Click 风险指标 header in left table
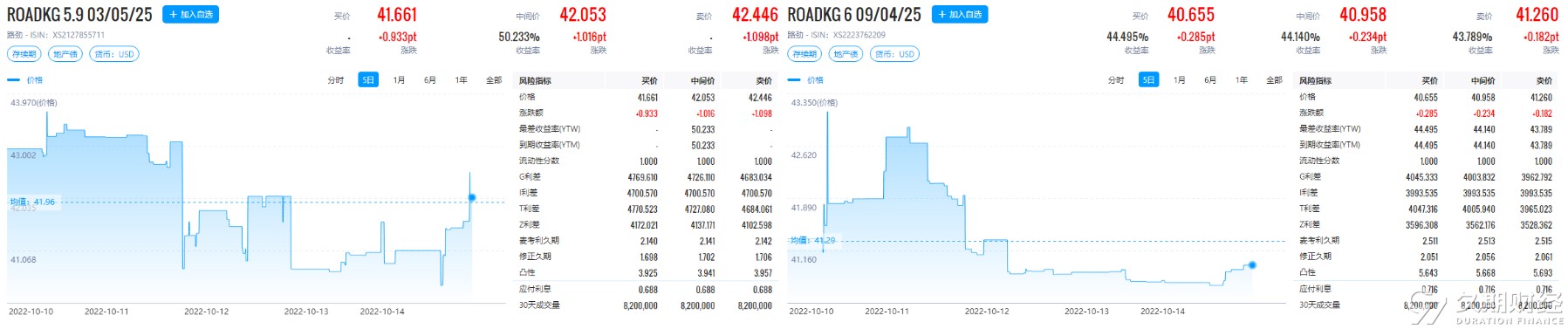 pos(535,80)
